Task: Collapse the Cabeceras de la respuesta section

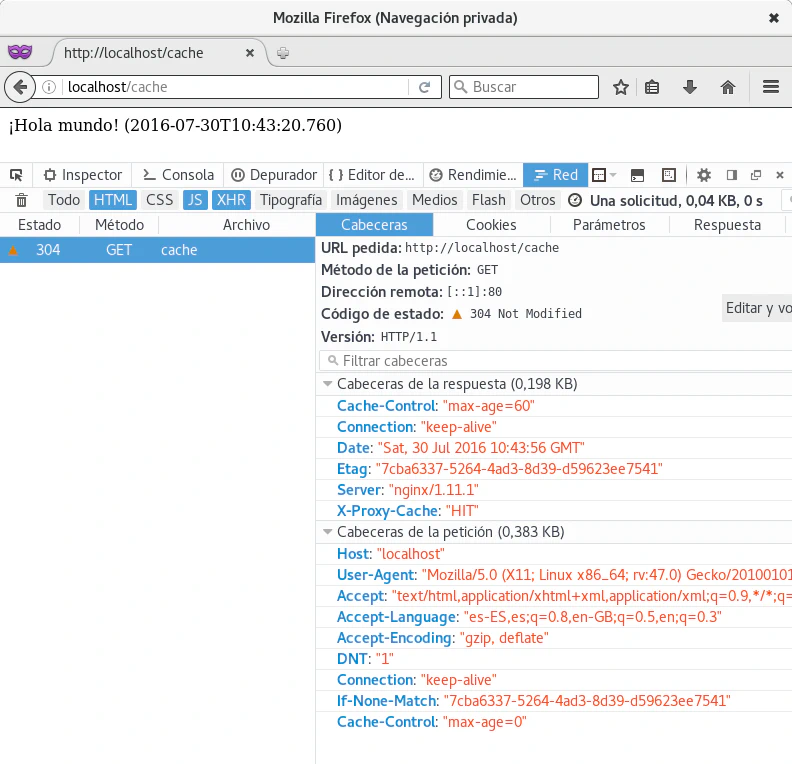Action: tap(327, 384)
